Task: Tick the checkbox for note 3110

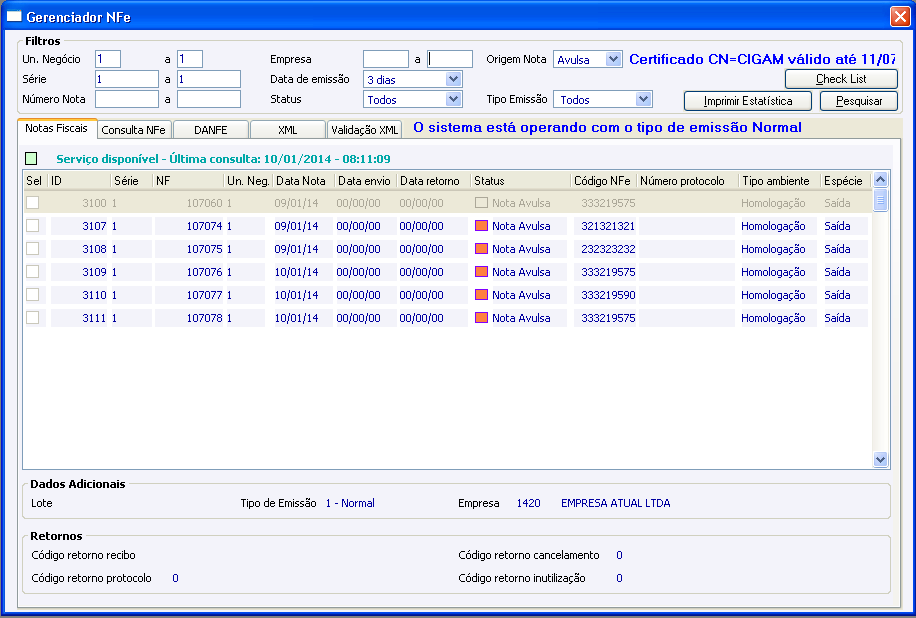Action: [33, 295]
